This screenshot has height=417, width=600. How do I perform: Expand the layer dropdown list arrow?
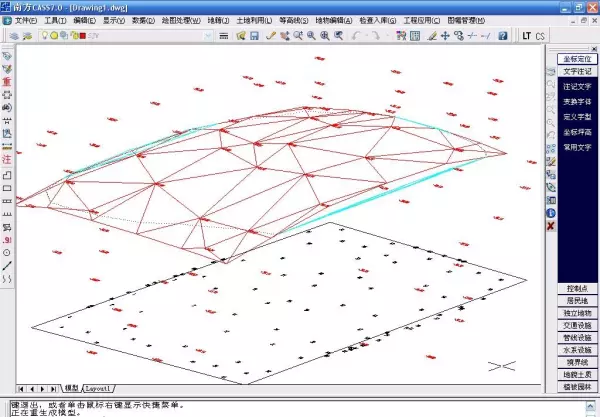click(x=207, y=36)
